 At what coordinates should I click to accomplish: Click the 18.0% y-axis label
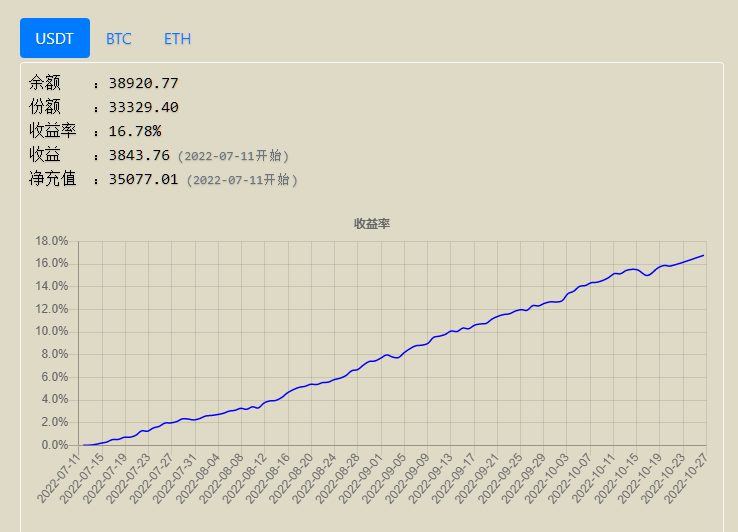pos(52,241)
